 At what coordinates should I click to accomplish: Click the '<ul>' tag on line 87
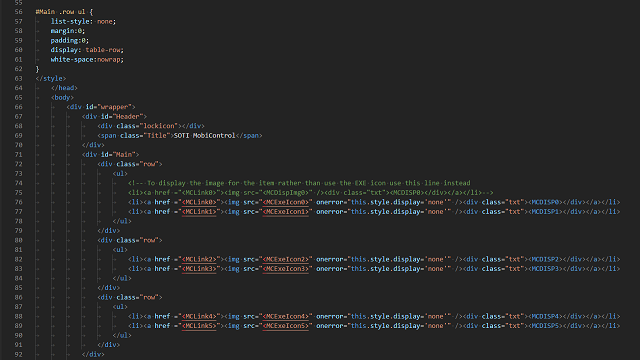click(120, 307)
